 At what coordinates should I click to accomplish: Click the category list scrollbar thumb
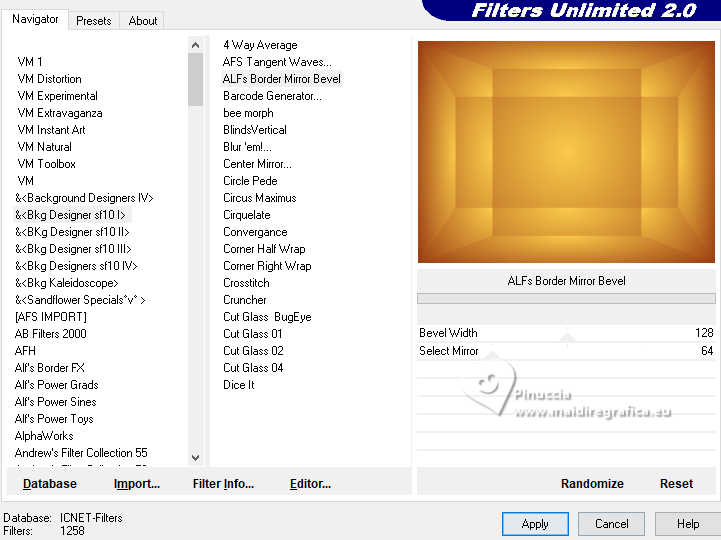click(x=195, y=79)
